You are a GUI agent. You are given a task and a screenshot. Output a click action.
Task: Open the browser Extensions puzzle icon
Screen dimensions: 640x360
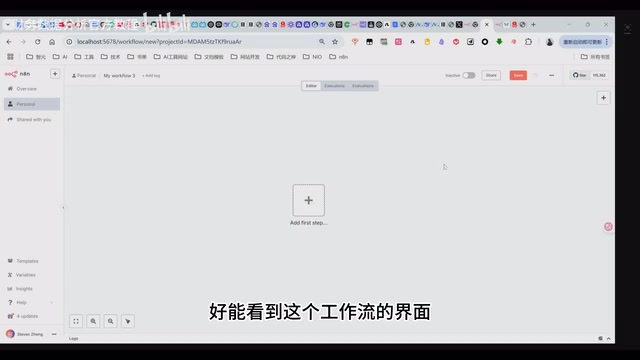[x=529, y=42]
